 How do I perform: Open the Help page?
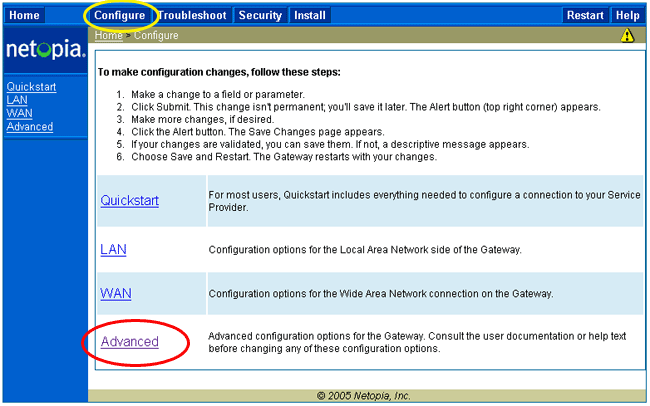[x=627, y=15]
